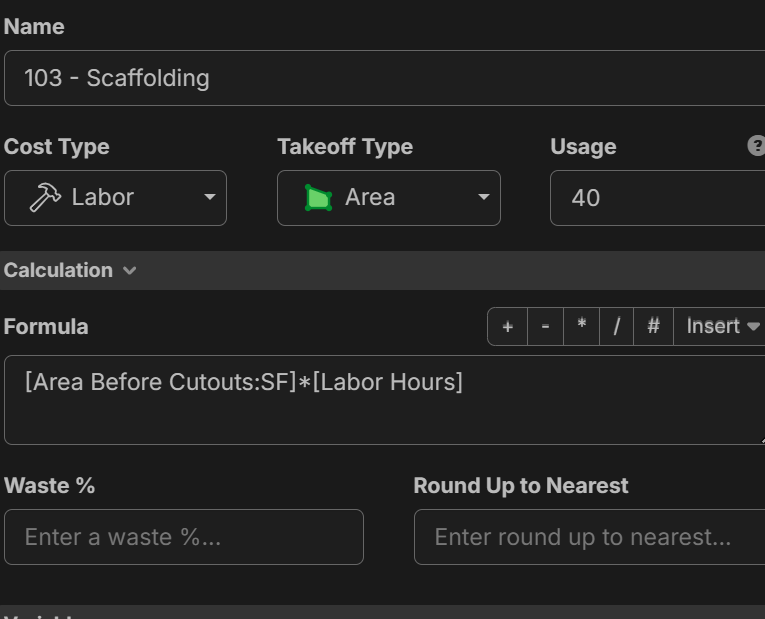Collapse the Calculation section chevron
The height and width of the screenshot is (619, 765).
tap(129, 271)
